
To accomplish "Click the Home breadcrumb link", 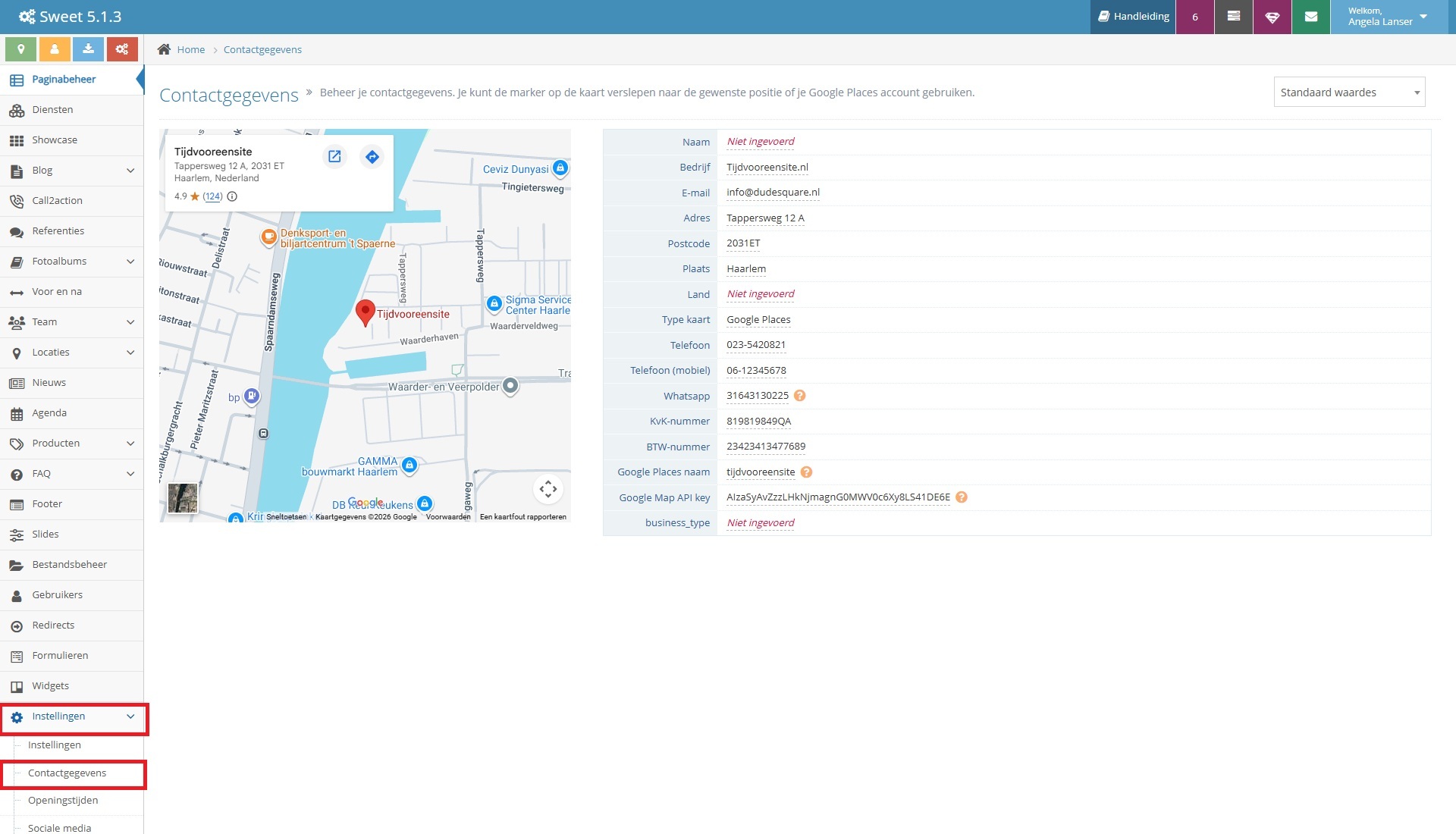I will 190,49.
